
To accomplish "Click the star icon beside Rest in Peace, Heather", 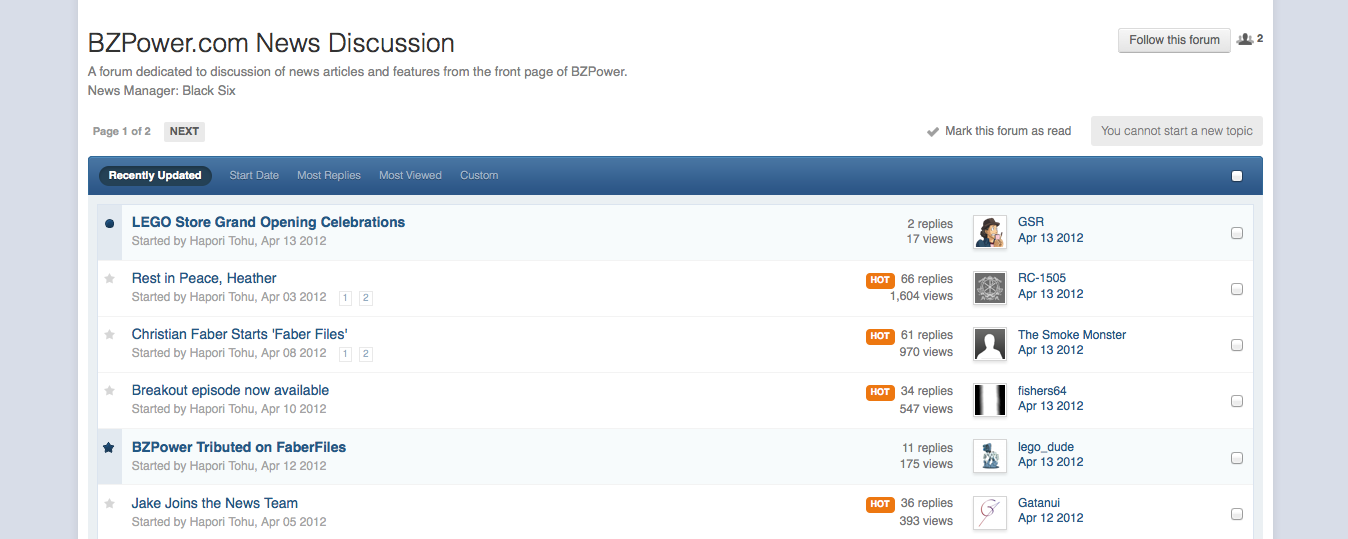I will (110, 279).
